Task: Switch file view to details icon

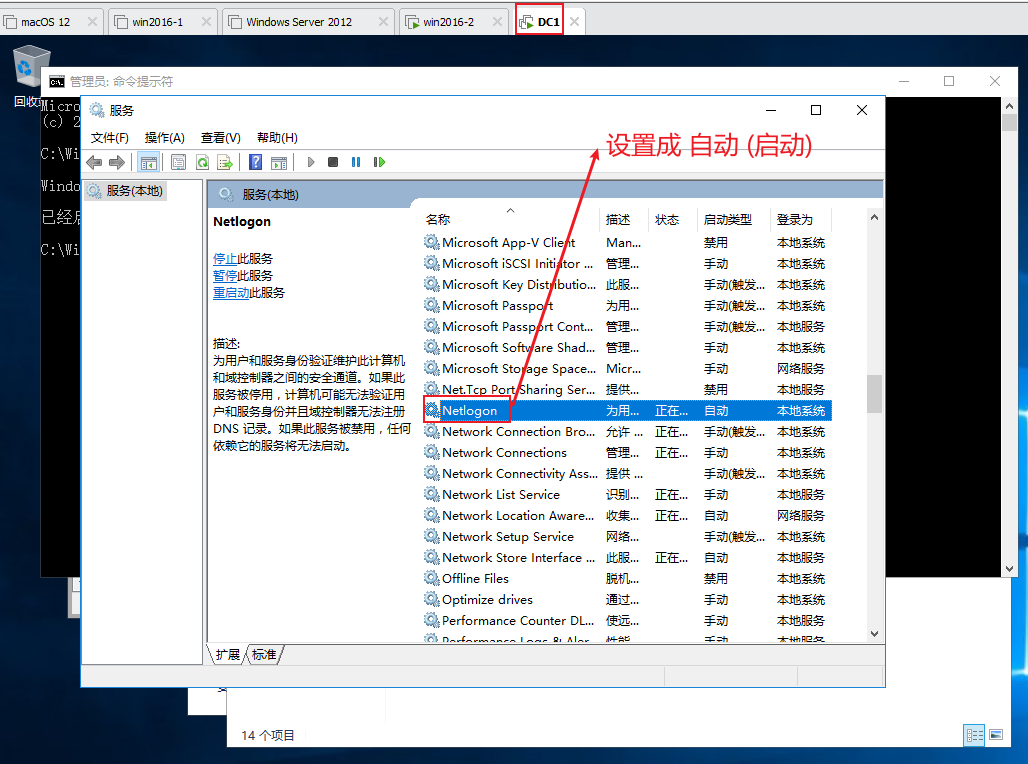Action: pyautogui.click(x=974, y=735)
